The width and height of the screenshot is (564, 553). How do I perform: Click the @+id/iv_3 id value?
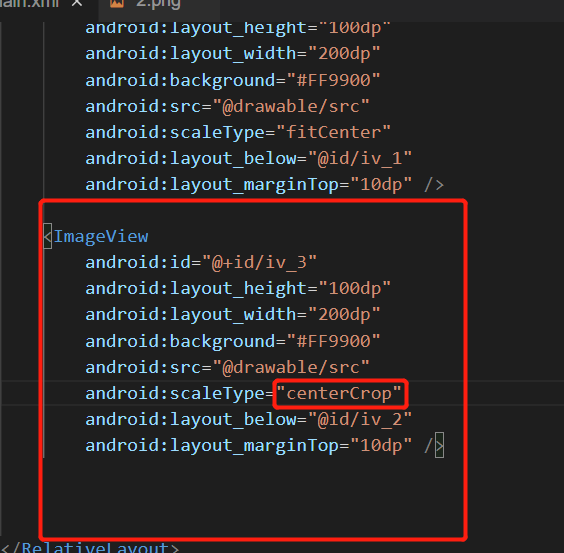(x=259, y=262)
